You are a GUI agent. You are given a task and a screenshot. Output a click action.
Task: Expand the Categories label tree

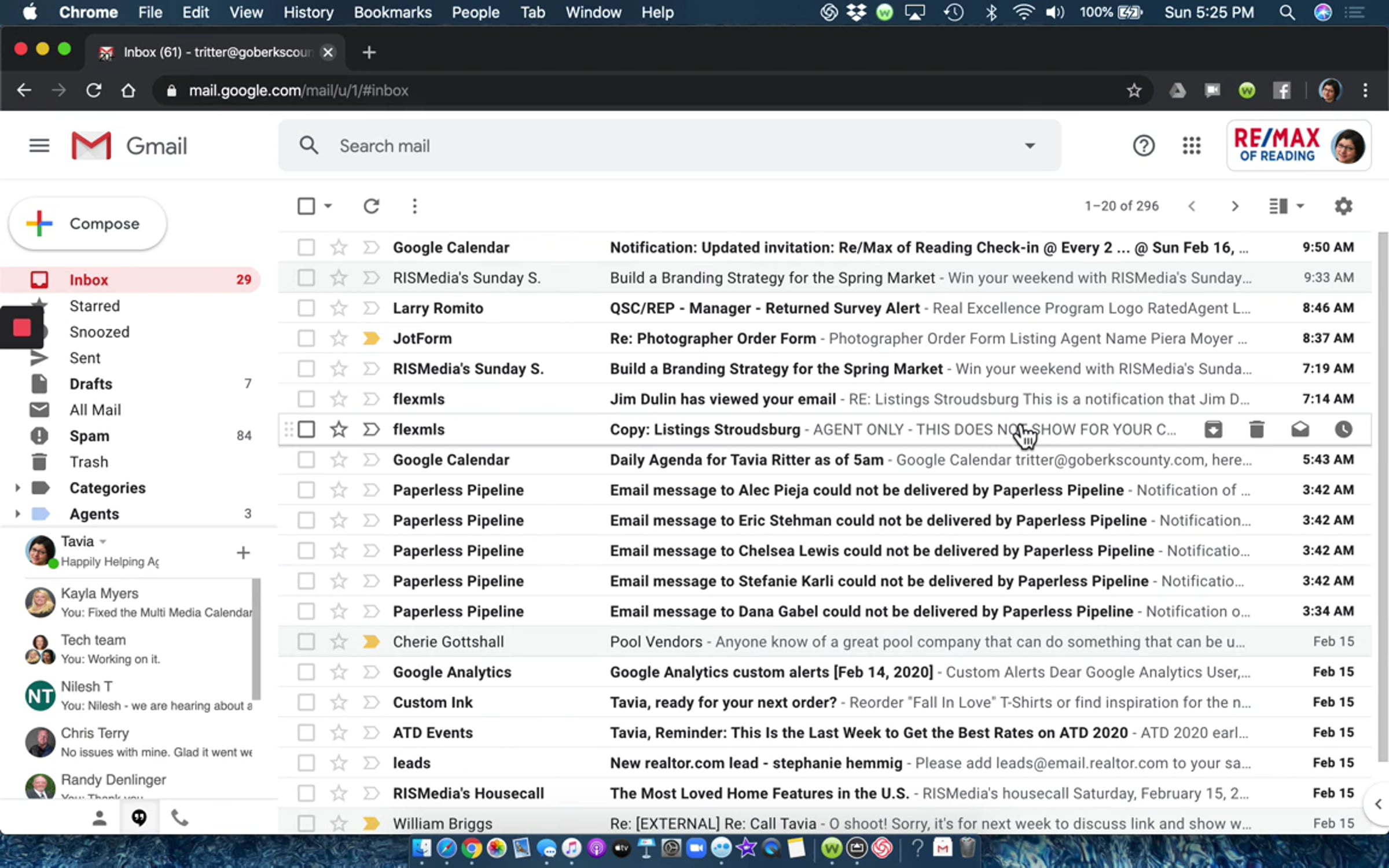tap(17, 488)
